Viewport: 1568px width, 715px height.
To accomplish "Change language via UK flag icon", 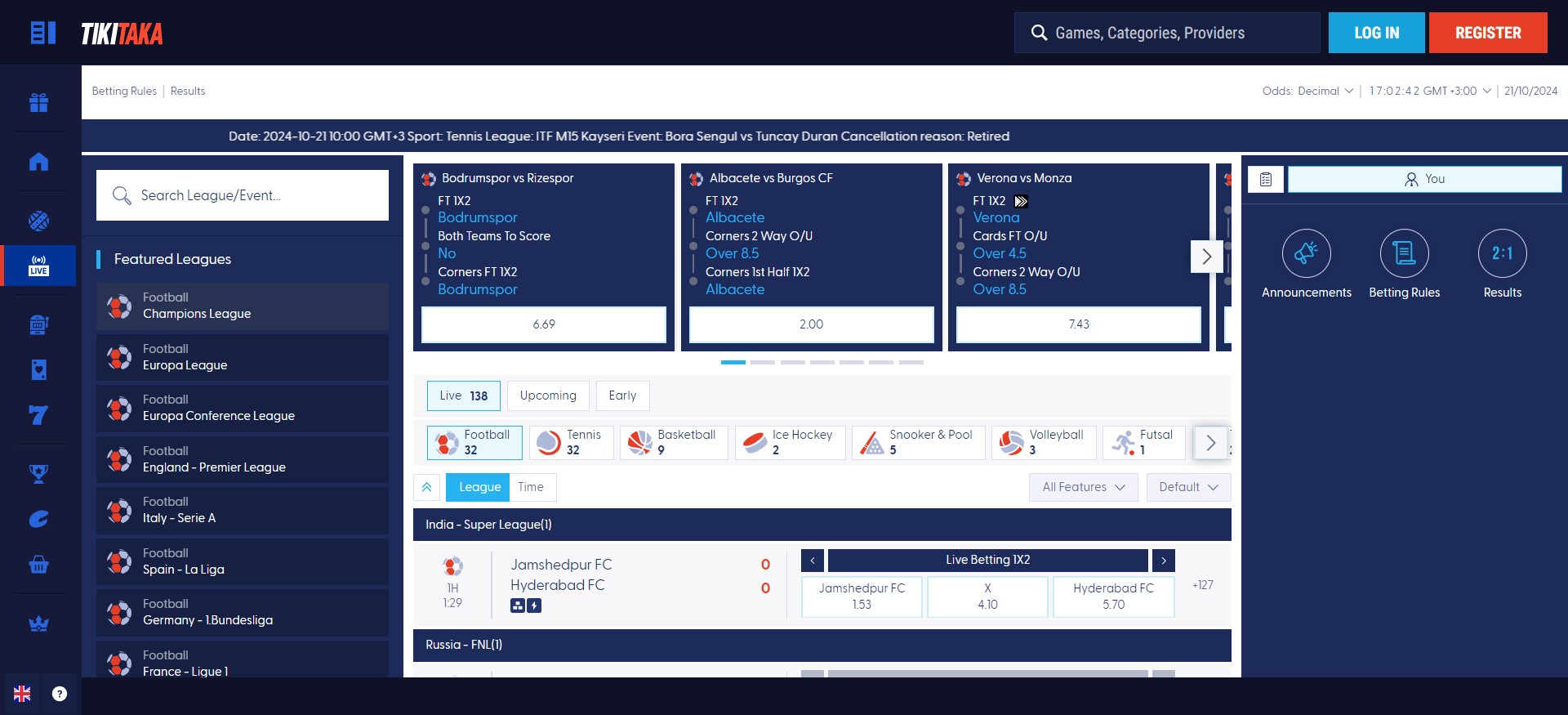I will [x=22, y=694].
